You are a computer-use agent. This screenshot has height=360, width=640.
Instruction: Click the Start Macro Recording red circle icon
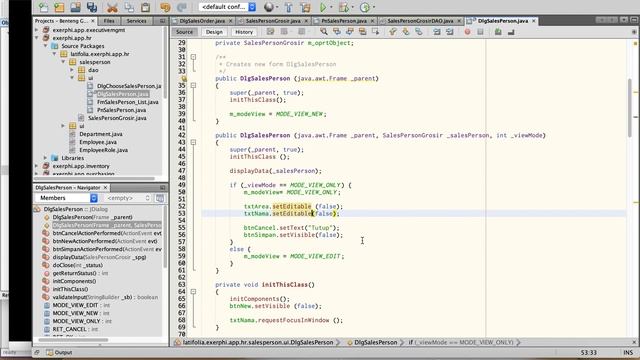tap(467, 31)
